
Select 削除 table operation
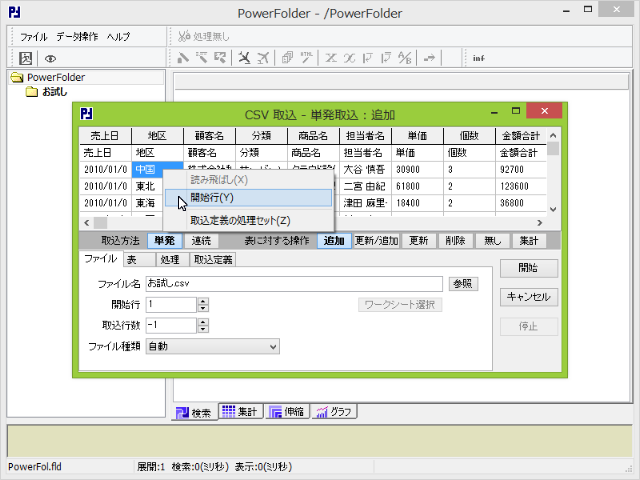(x=456, y=241)
